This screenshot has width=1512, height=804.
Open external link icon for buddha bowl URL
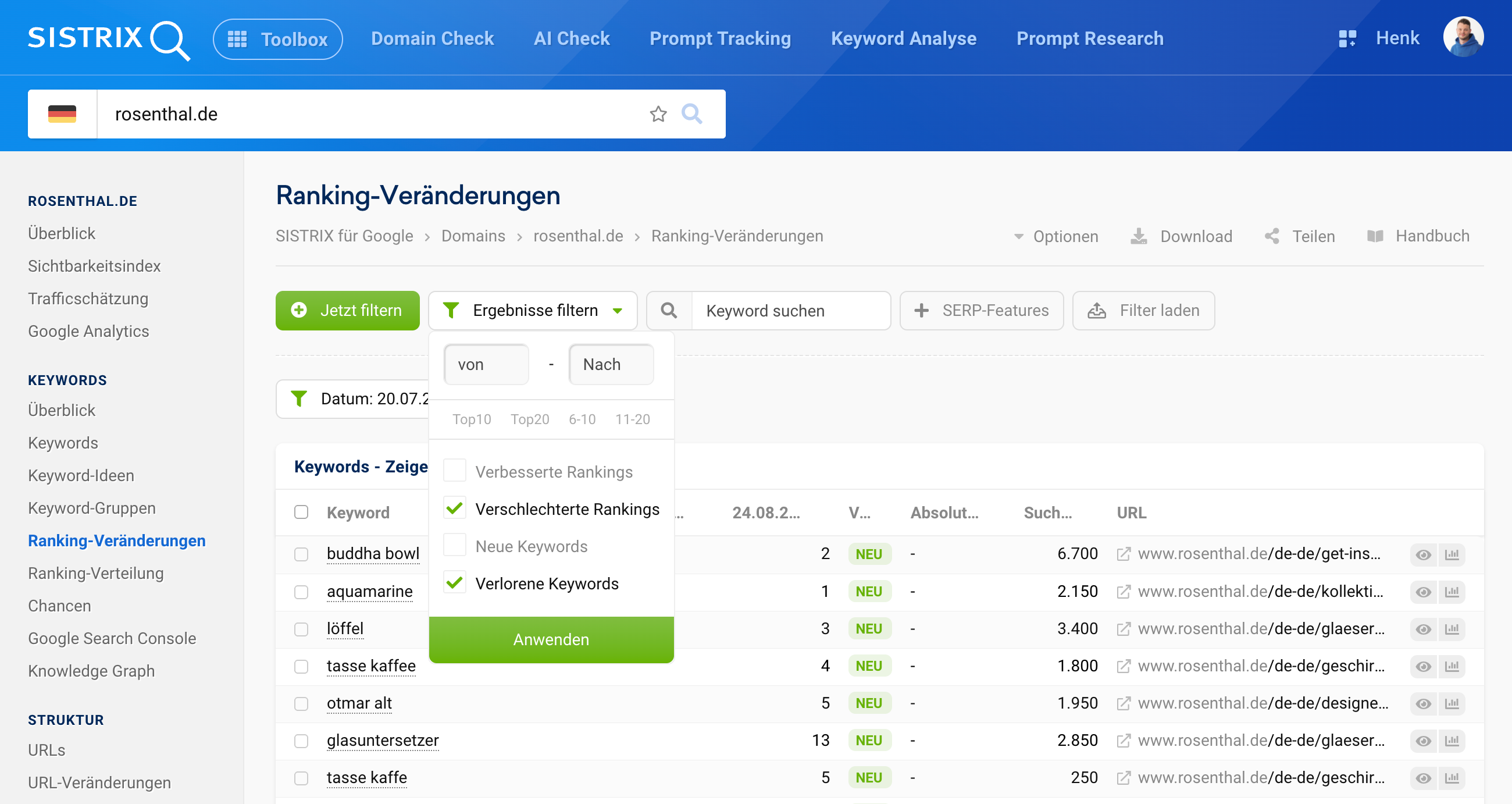click(x=1123, y=554)
